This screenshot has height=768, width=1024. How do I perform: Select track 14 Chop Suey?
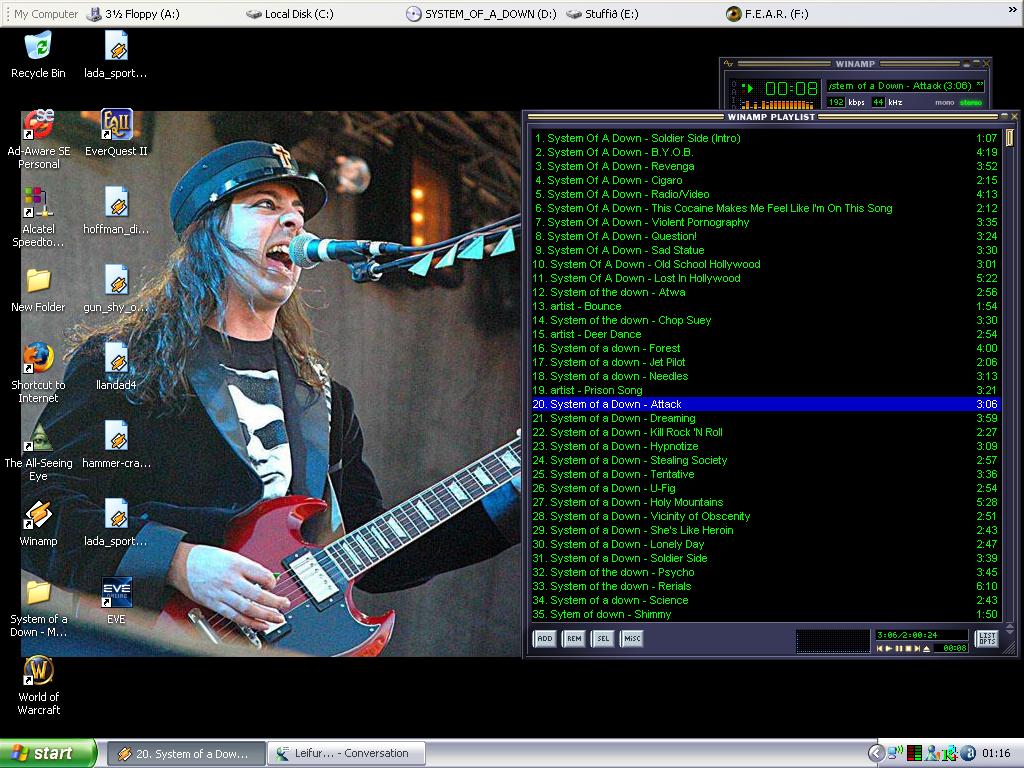[x=766, y=320]
